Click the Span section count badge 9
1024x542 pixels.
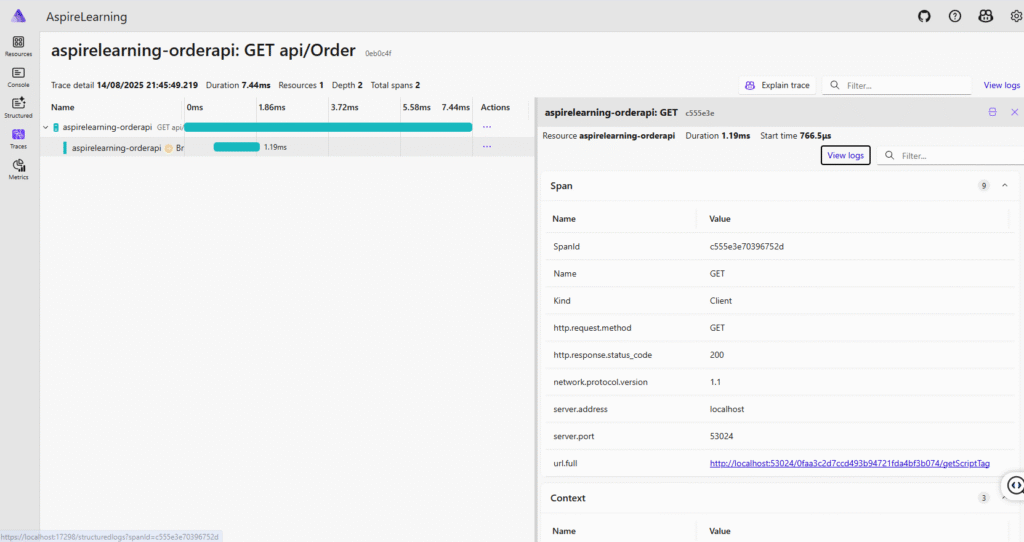coord(984,186)
